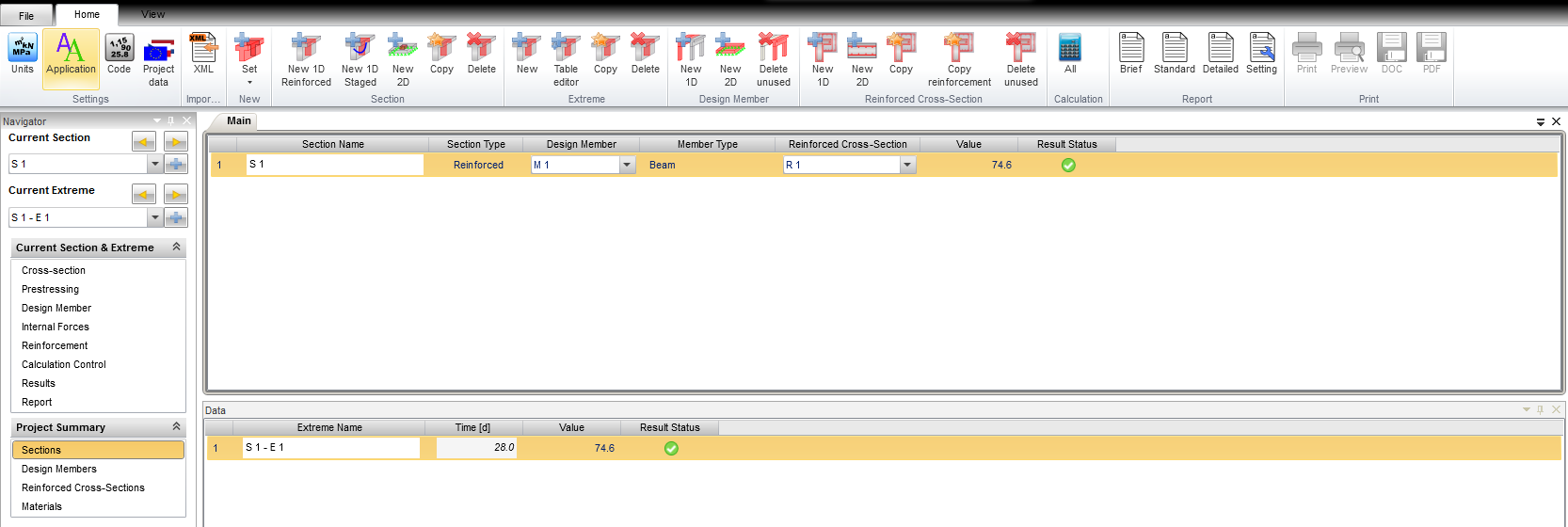This screenshot has width=1568, height=527.
Task: Open the Units settings icon
Action: point(23,55)
